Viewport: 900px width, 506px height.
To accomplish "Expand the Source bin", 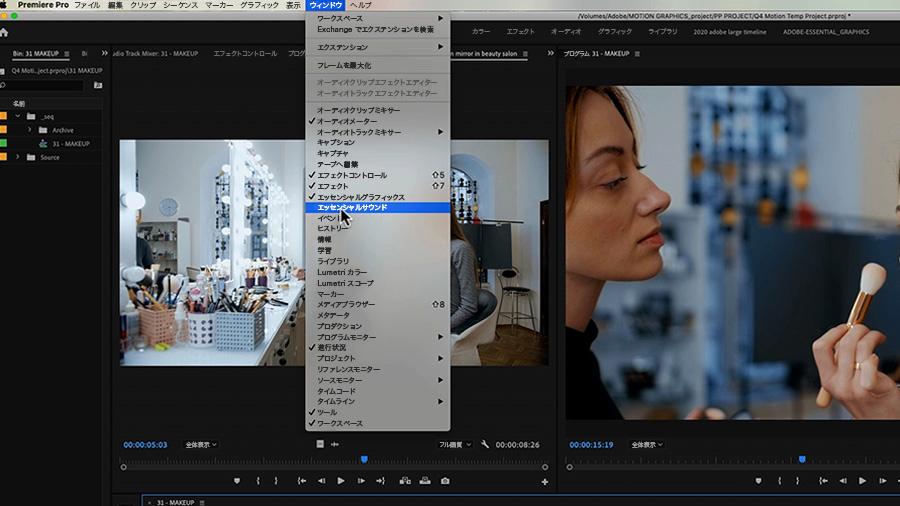I will [x=18, y=157].
